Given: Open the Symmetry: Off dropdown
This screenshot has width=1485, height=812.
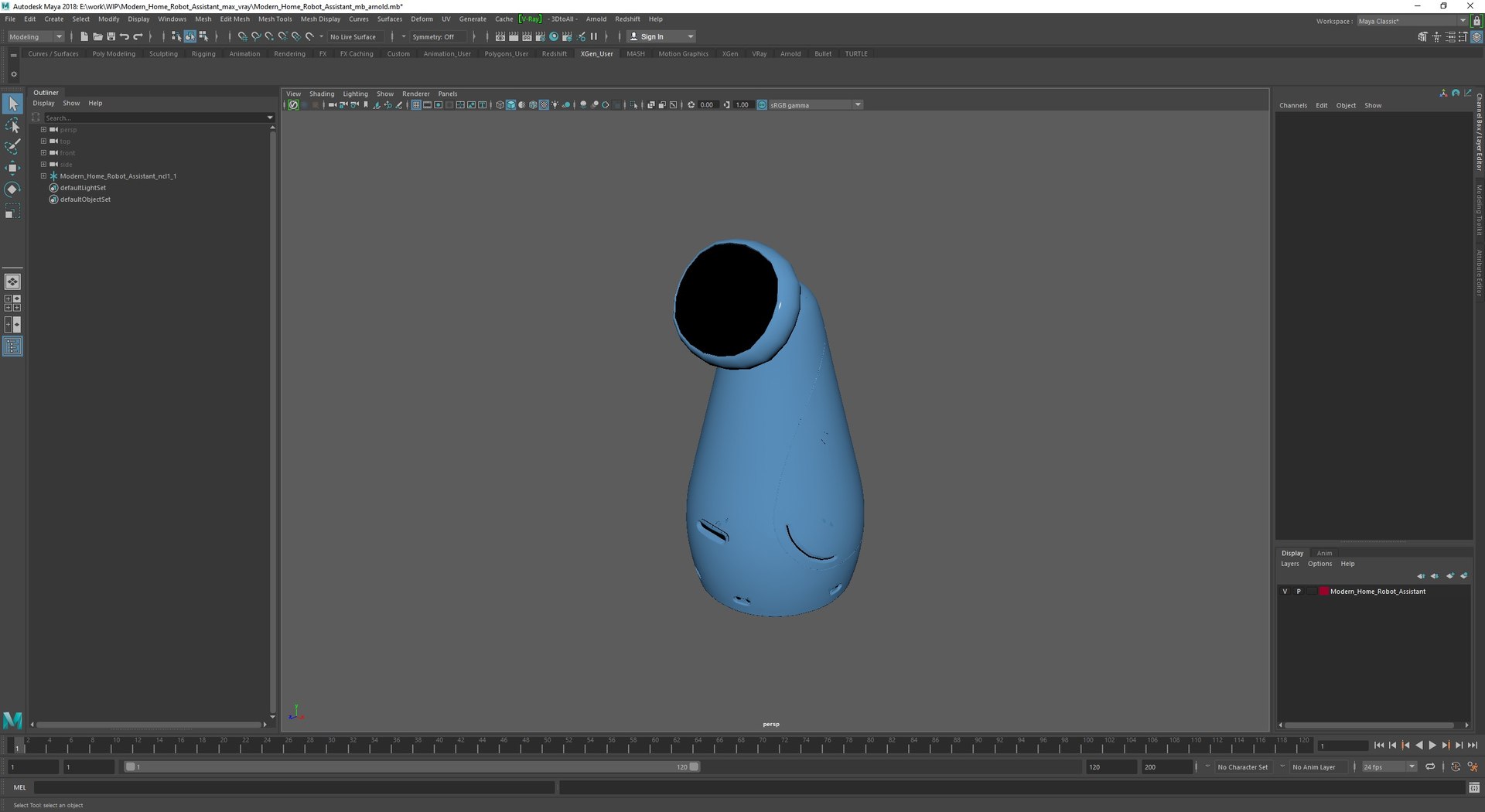Looking at the screenshot, I should point(437,36).
